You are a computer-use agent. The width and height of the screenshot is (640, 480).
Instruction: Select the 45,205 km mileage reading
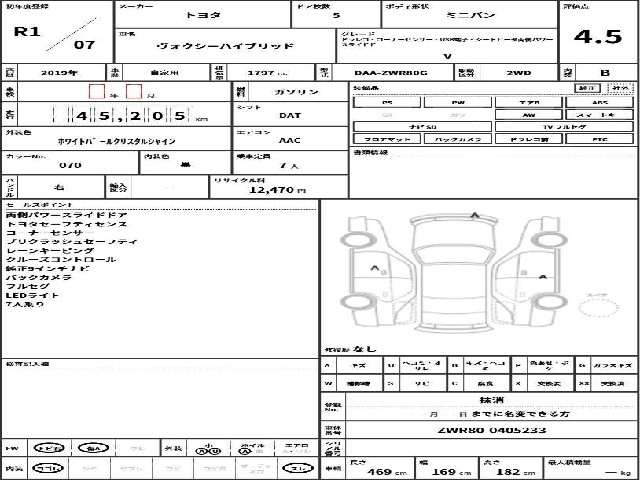coord(131,116)
